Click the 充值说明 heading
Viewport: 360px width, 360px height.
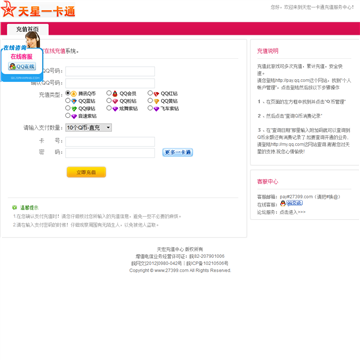tap(267, 51)
